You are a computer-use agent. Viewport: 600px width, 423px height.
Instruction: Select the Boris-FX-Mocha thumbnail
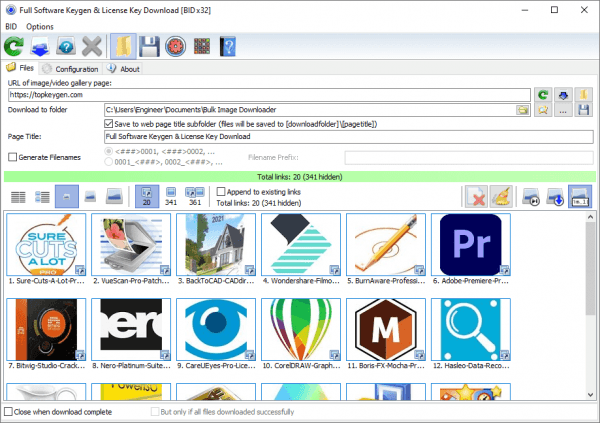coord(386,330)
